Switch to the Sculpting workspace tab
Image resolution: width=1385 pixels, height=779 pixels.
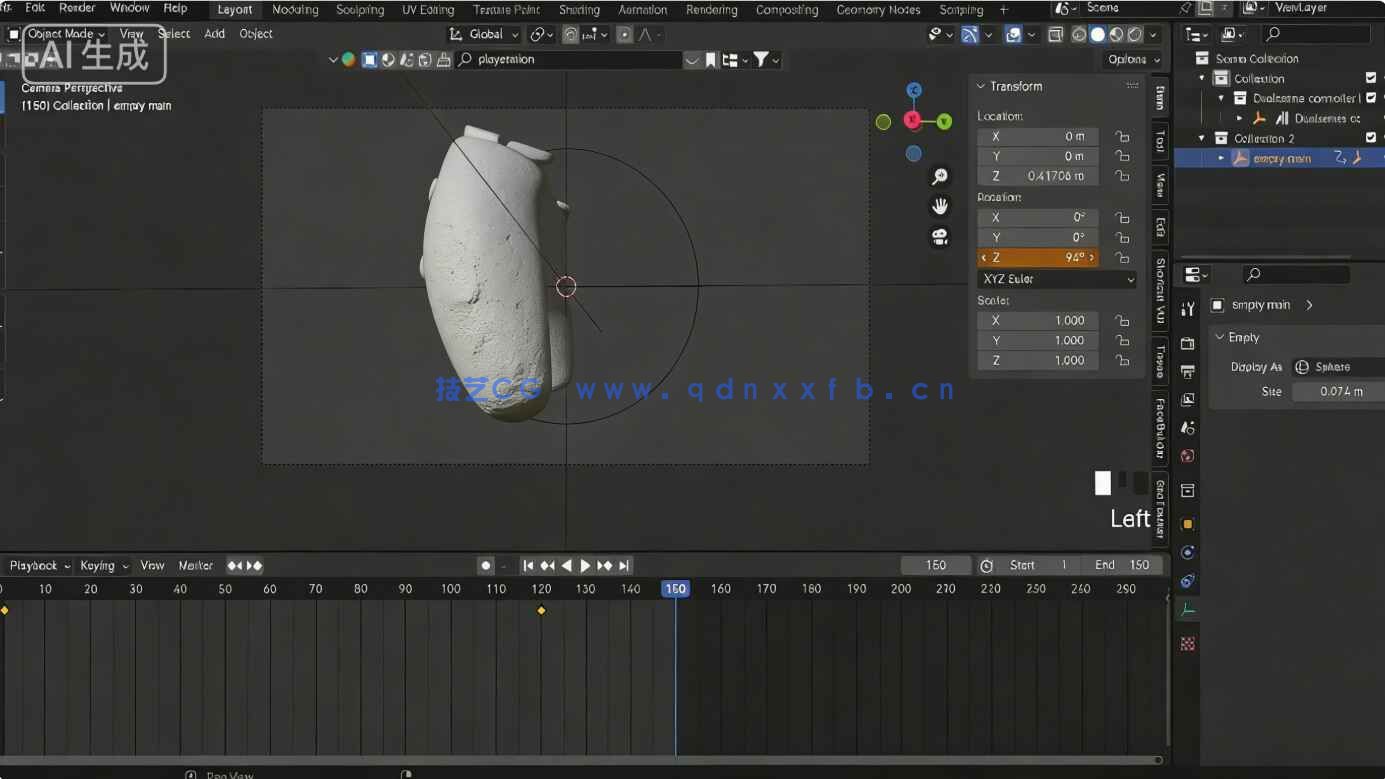coord(360,10)
